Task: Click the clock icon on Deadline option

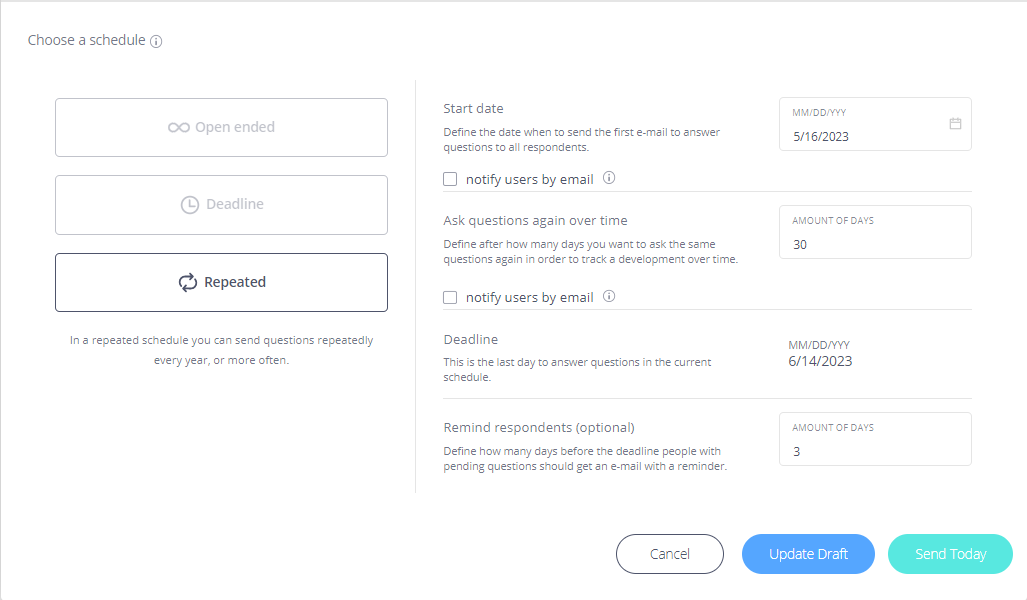Action: click(189, 205)
